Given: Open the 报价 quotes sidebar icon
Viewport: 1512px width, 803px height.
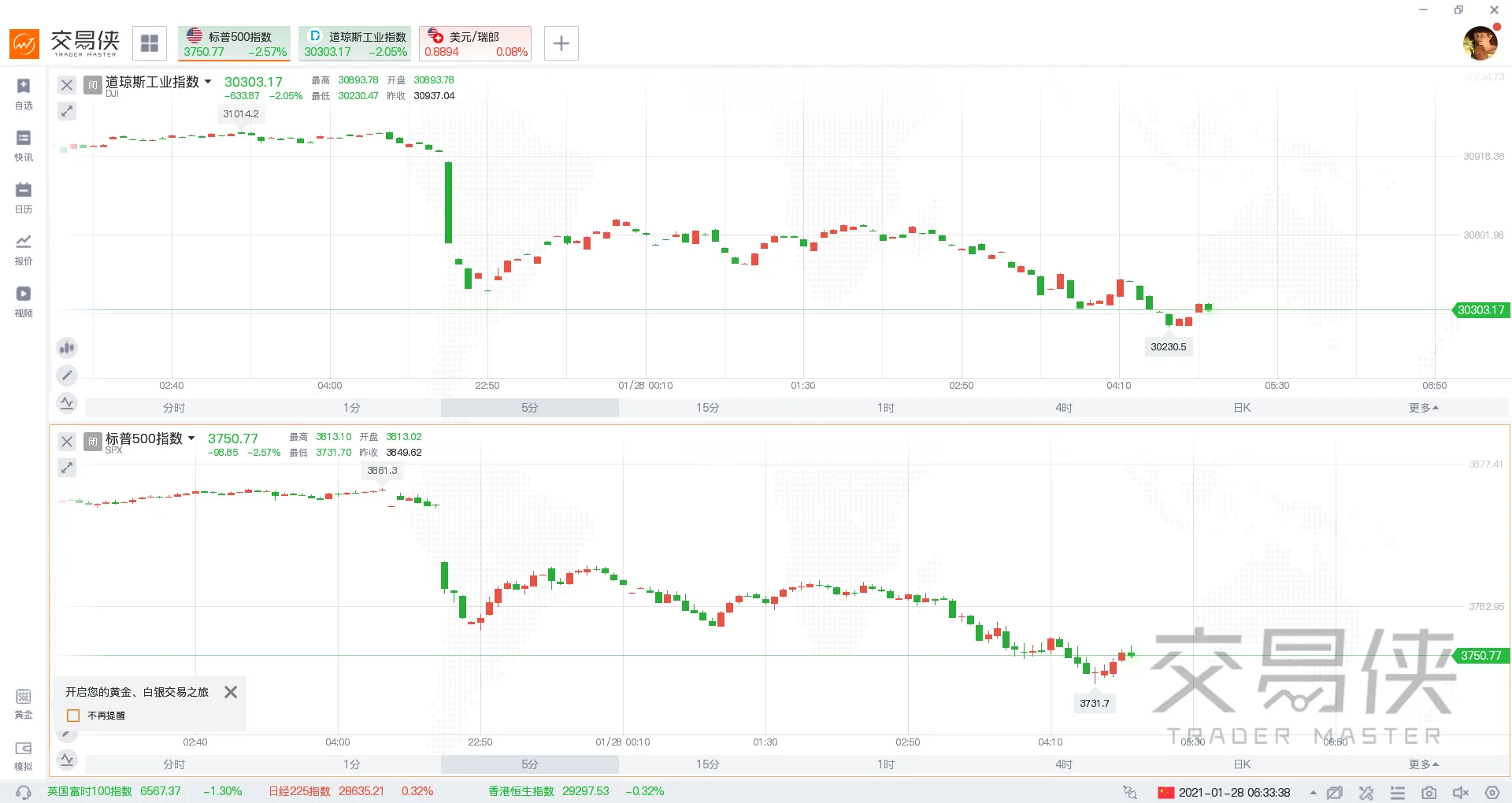Looking at the screenshot, I should (24, 249).
